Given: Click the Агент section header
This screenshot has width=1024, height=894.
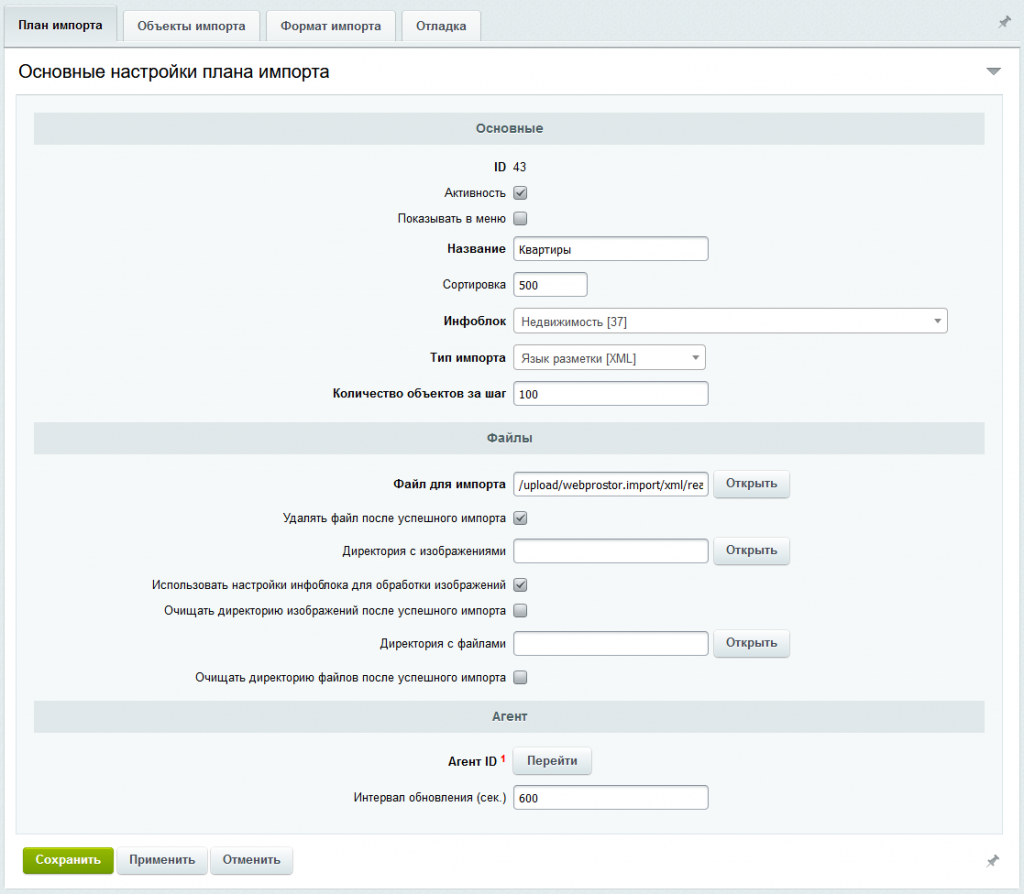Looking at the screenshot, I should point(509,716).
